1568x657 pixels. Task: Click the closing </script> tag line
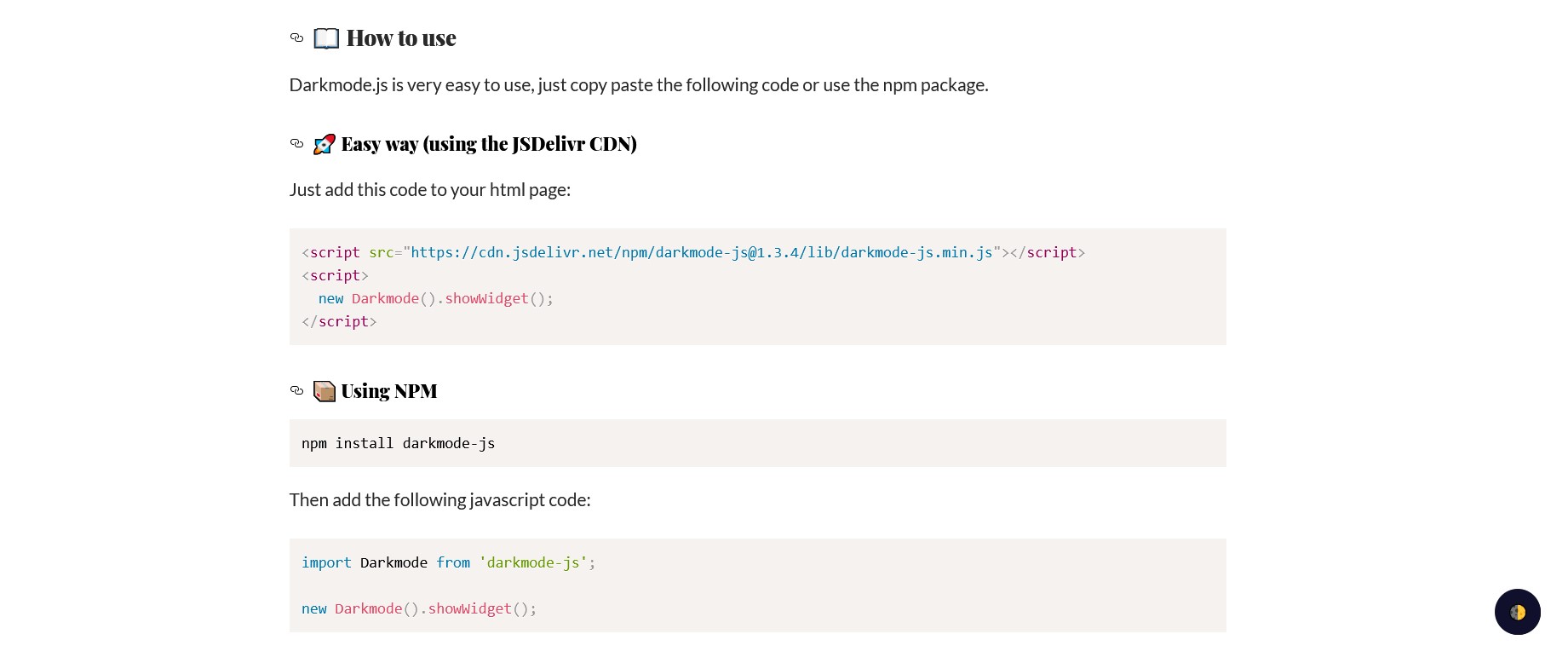tap(339, 321)
